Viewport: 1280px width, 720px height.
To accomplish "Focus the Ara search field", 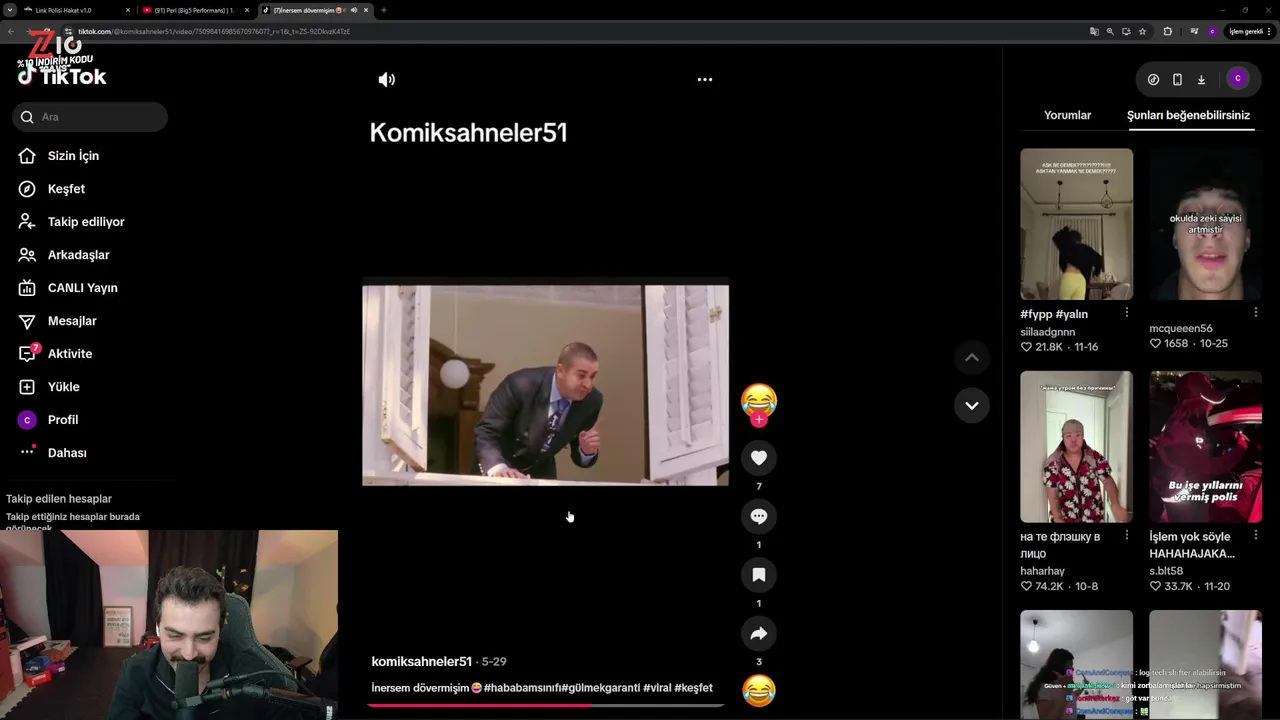I will tap(90, 117).
